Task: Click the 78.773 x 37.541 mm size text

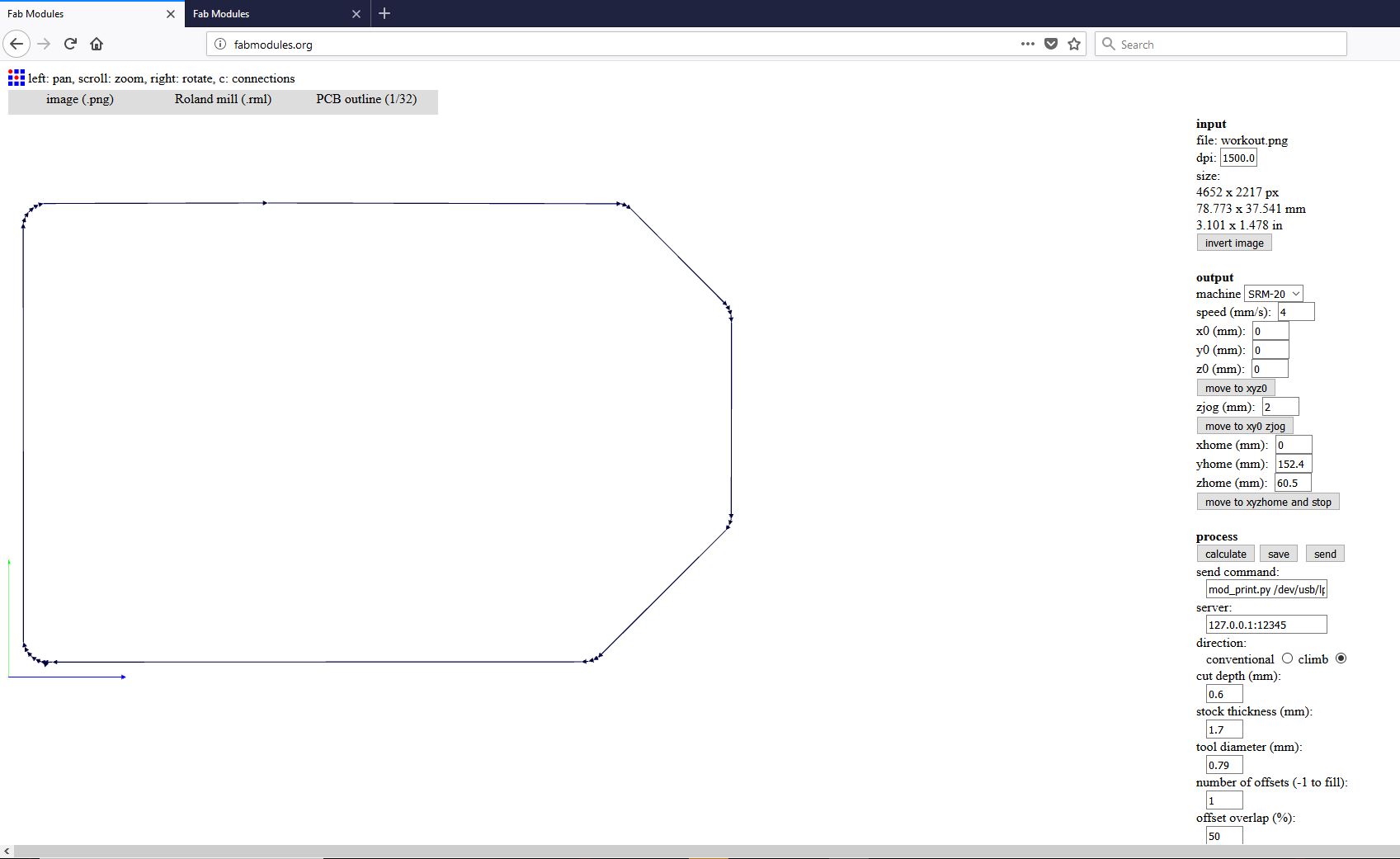Action: click(1251, 209)
